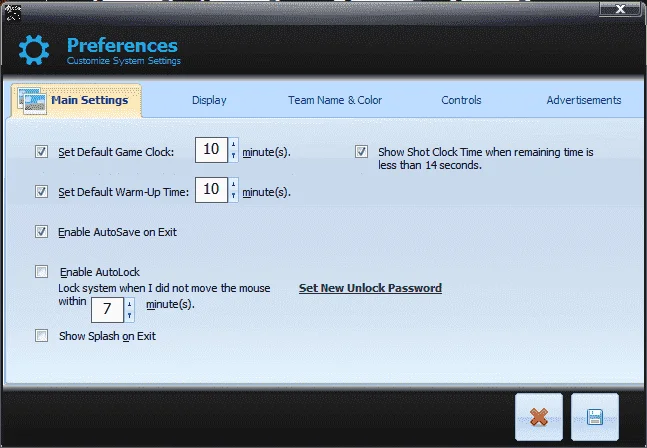Click the floppy disk save button
Screen dimensions: 647x448
(x=595, y=417)
